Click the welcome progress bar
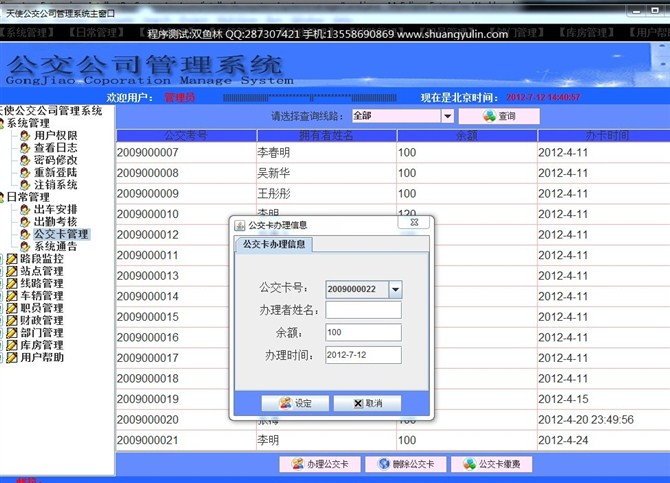Image resolution: width=670 pixels, height=483 pixels. coord(310,98)
